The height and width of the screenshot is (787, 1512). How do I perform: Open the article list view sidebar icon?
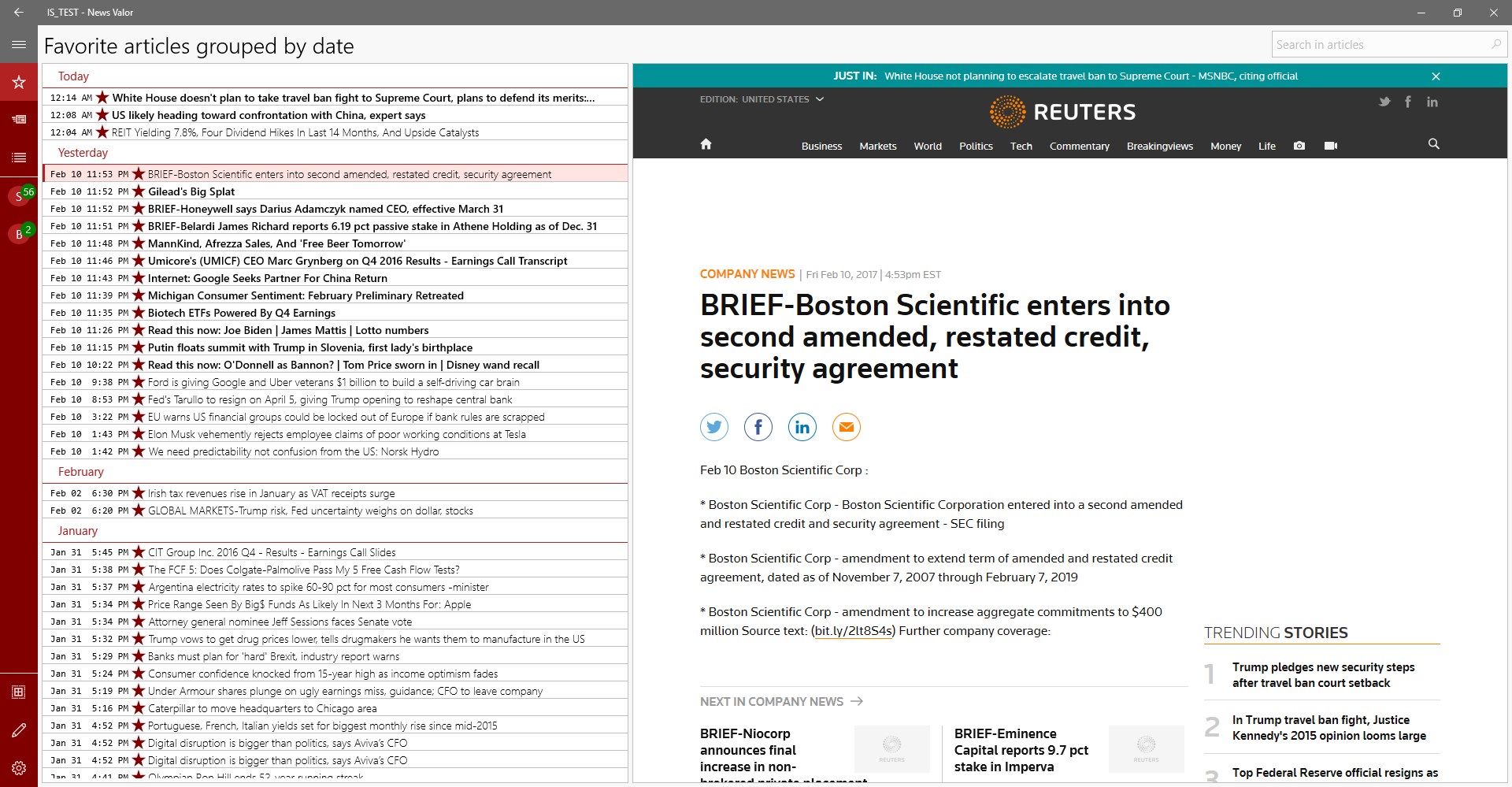tap(19, 158)
